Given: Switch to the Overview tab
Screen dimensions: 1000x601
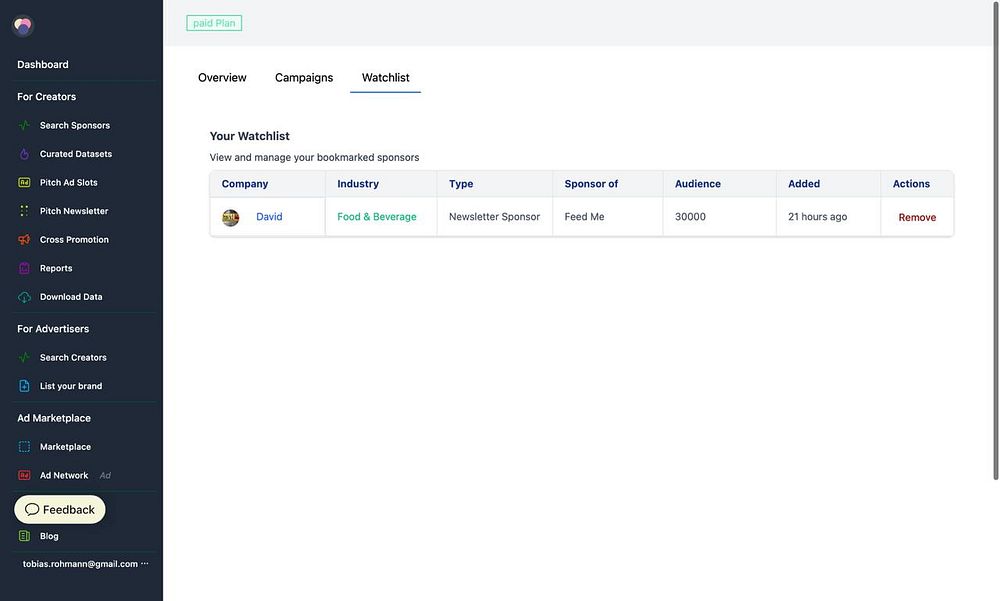Looking at the screenshot, I should 222,78.
